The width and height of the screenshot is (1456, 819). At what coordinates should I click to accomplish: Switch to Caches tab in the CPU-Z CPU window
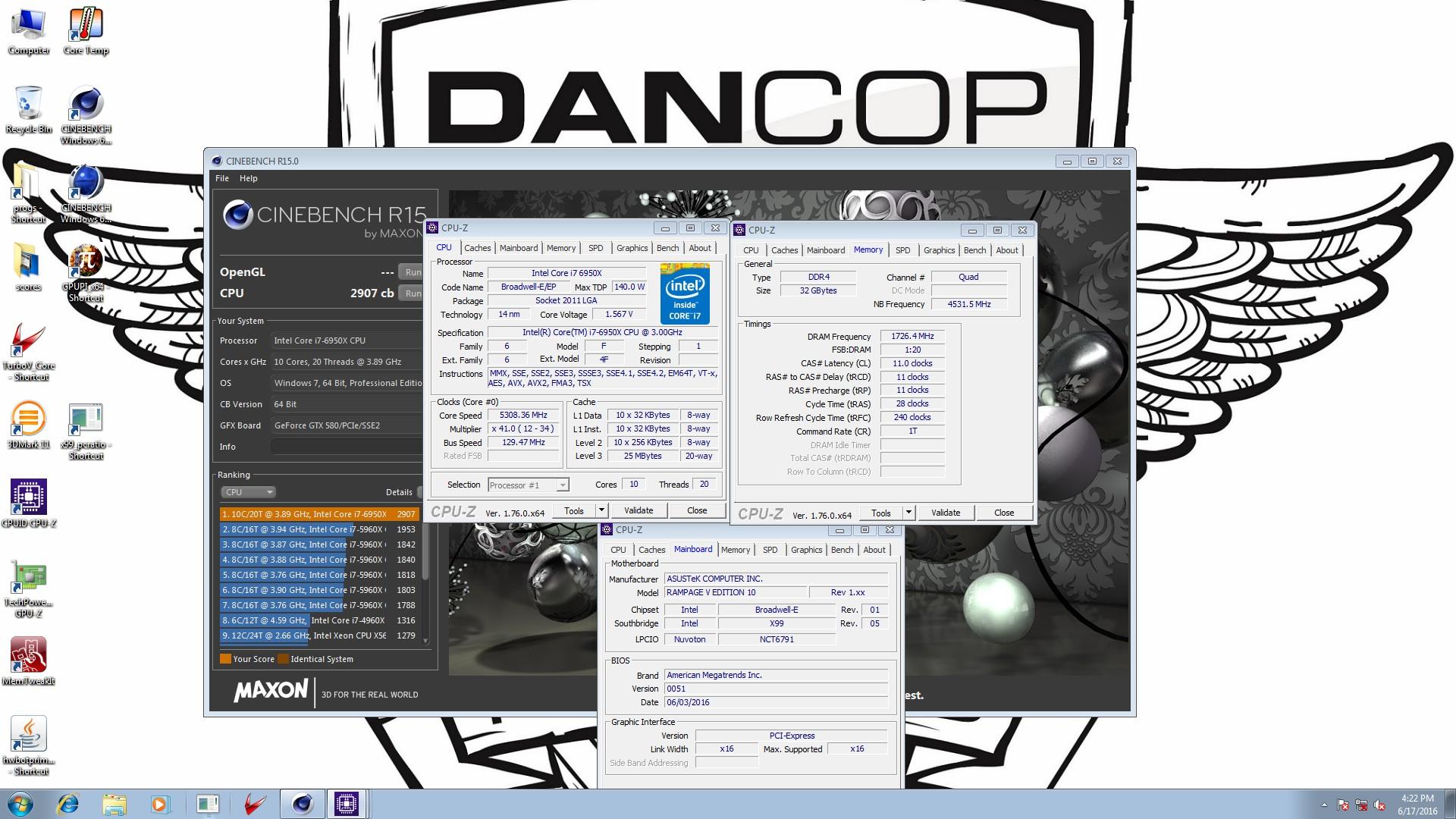click(x=477, y=248)
